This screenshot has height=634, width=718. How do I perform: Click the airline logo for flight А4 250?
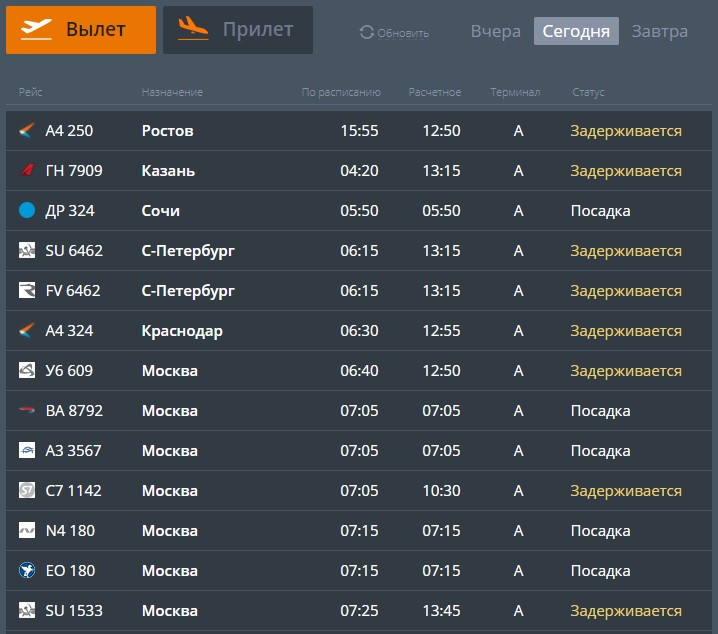[27, 130]
